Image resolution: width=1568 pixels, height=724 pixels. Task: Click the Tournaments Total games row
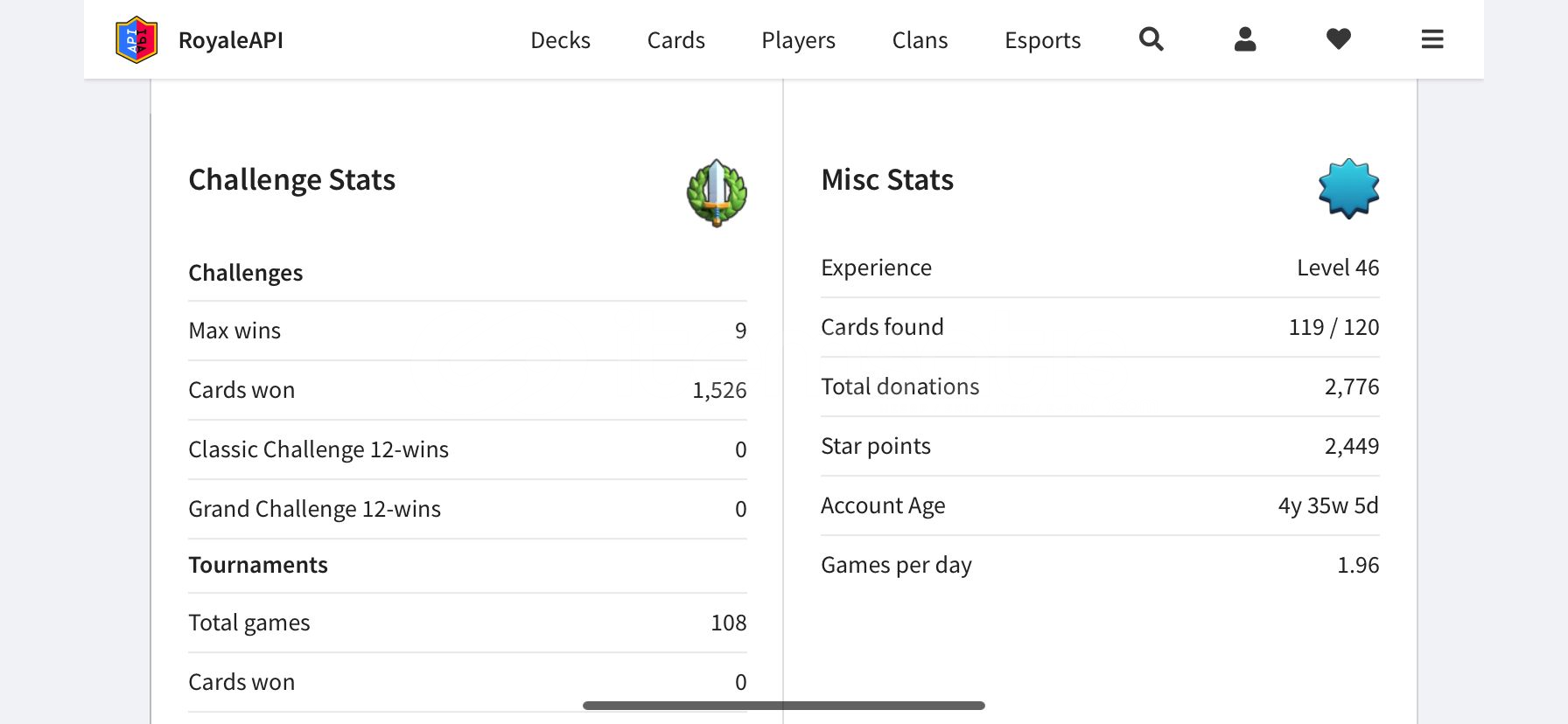(x=467, y=623)
